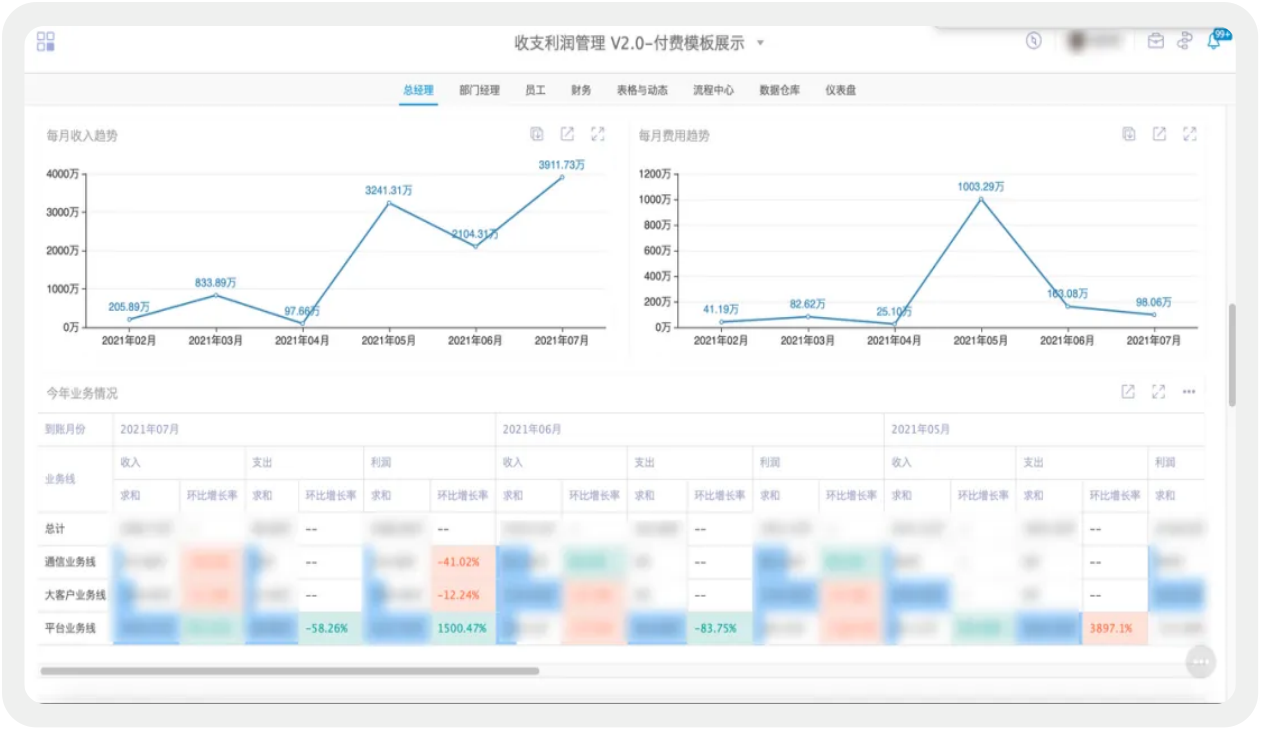The image size is (1262, 730).
Task: Open the app grid menu icon
Action: 46,42
